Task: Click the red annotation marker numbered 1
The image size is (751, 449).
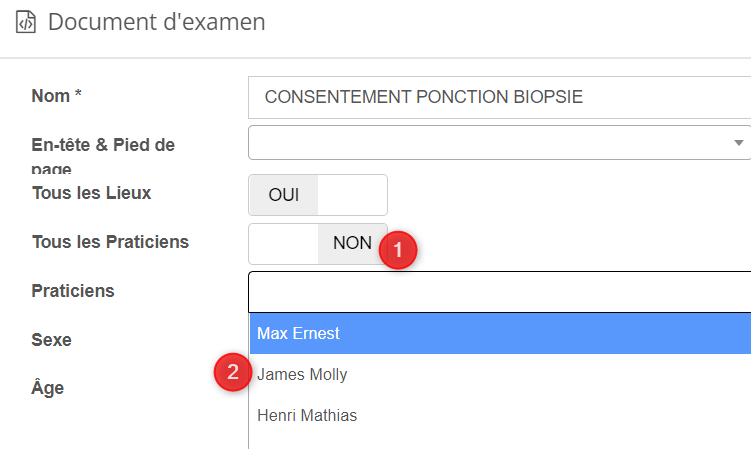Action: (x=398, y=250)
